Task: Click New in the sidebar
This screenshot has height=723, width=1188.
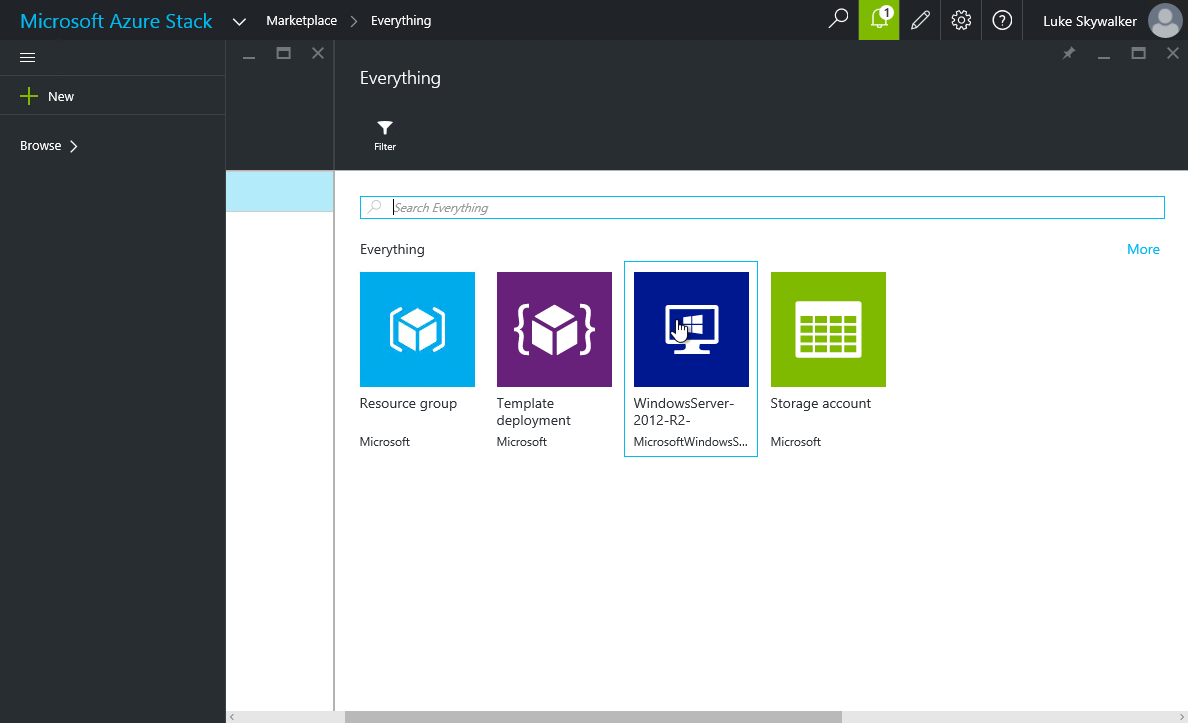Action: (x=61, y=96)
